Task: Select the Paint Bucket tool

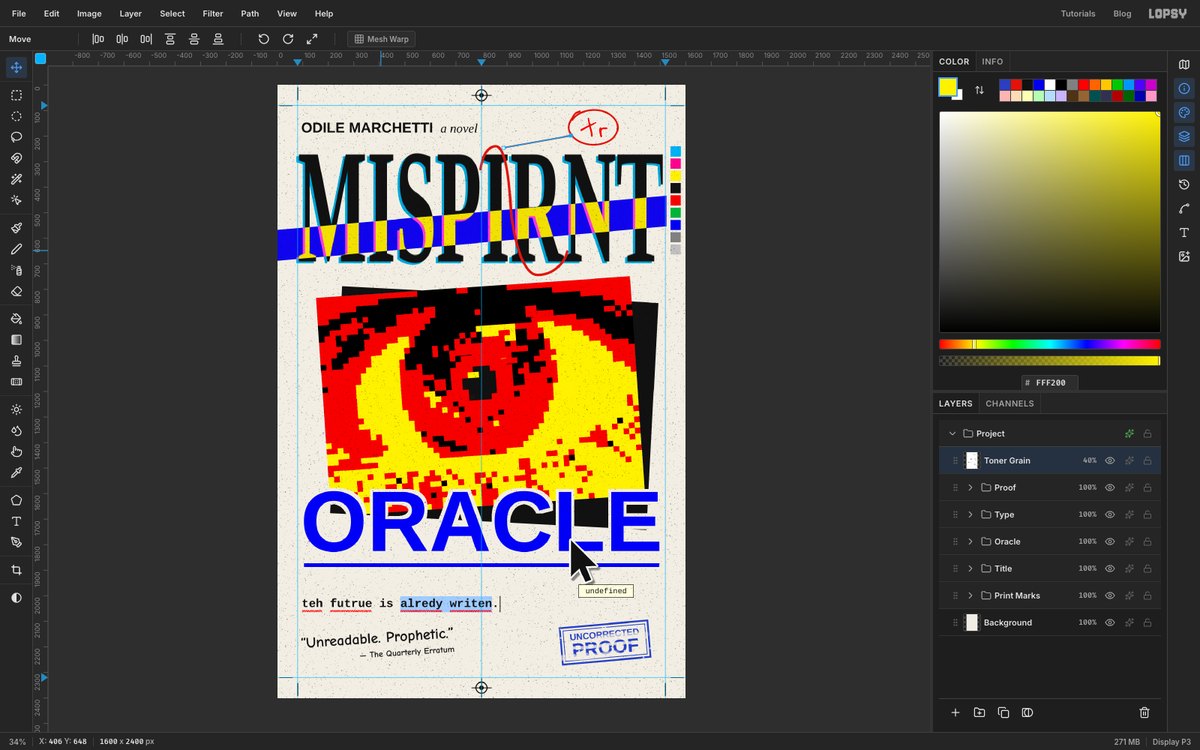Action: 16,319
